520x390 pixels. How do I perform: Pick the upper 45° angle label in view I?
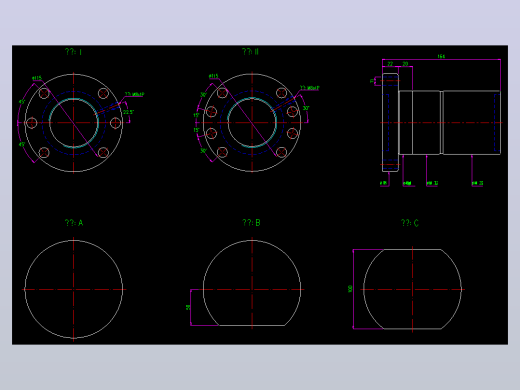22,102
